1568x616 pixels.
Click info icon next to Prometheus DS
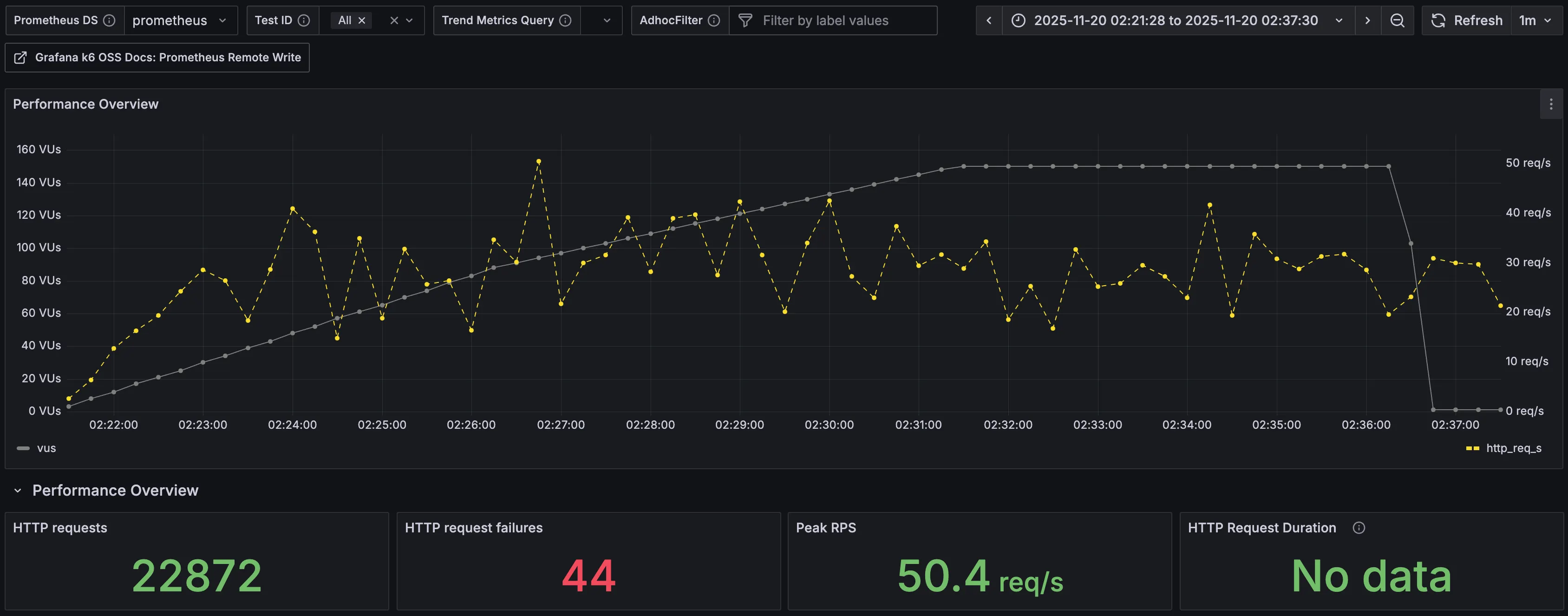click(x=109, y=21)
